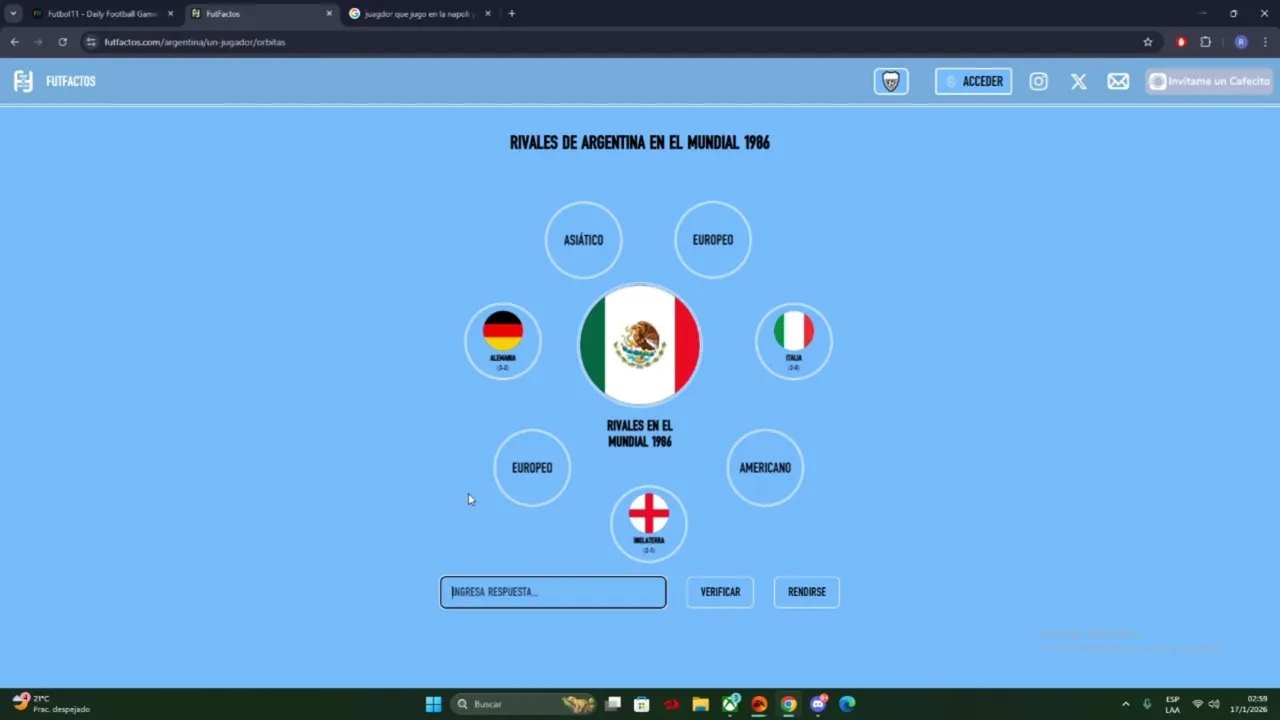This screenshot has width=1280, height=720.
Task: Open the Chrome extensions puzzle icon
Action: (1206, 42)
